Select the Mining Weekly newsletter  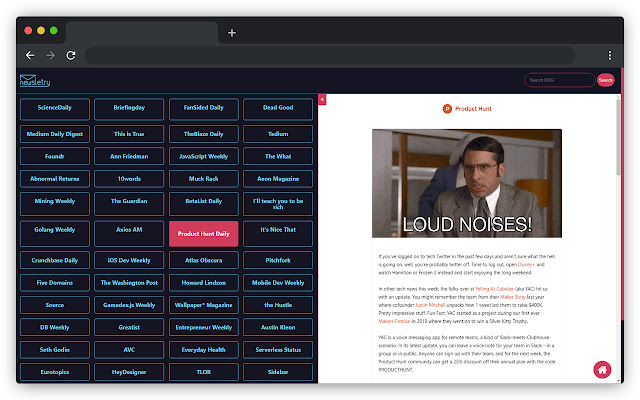(55, 204)
